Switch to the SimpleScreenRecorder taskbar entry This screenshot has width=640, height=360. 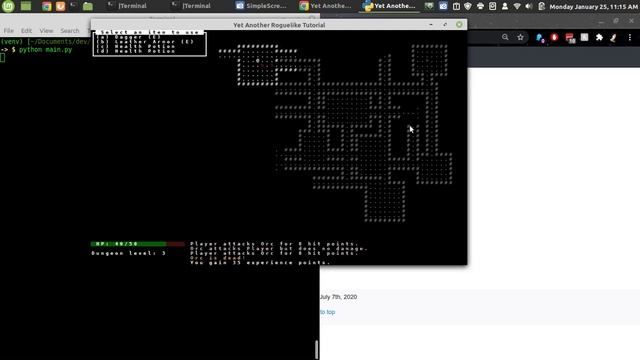(261, 6)
